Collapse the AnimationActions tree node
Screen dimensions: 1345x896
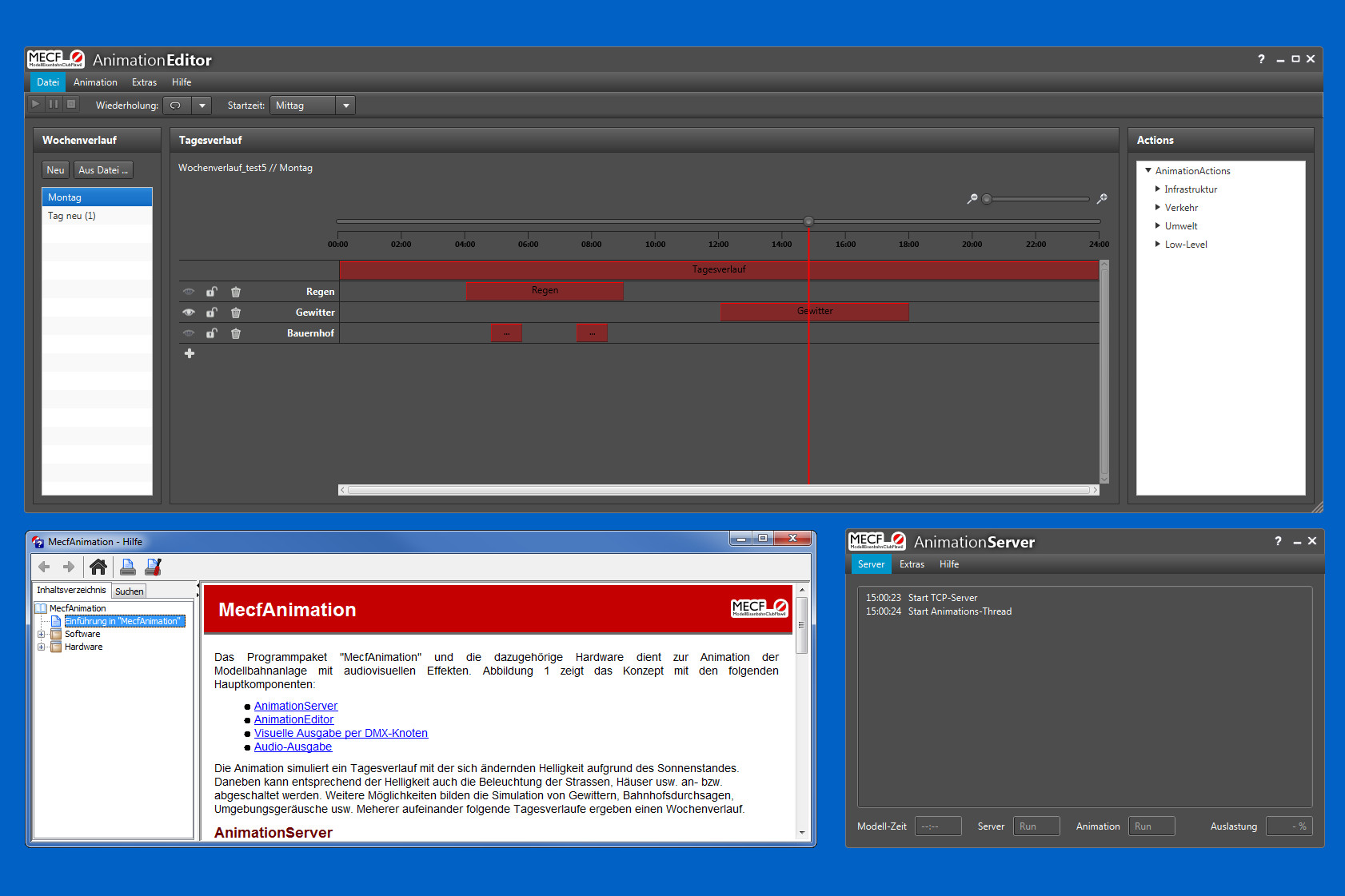pos(1148,170)
